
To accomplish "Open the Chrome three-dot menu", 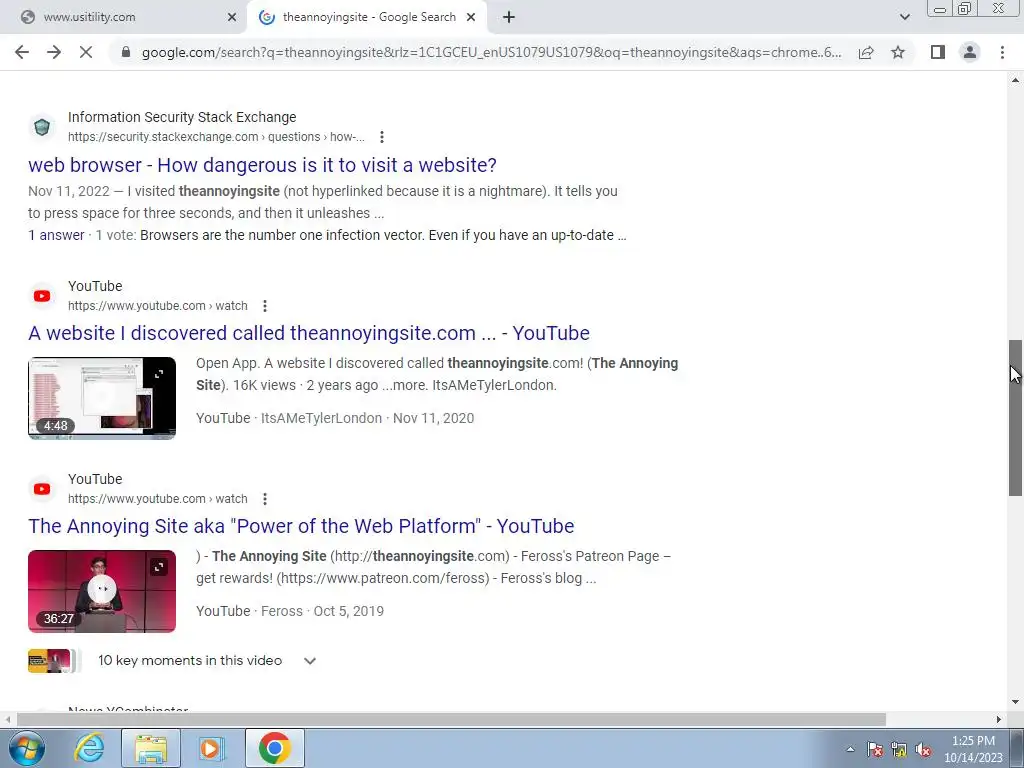I will (x=1002, y=52).
